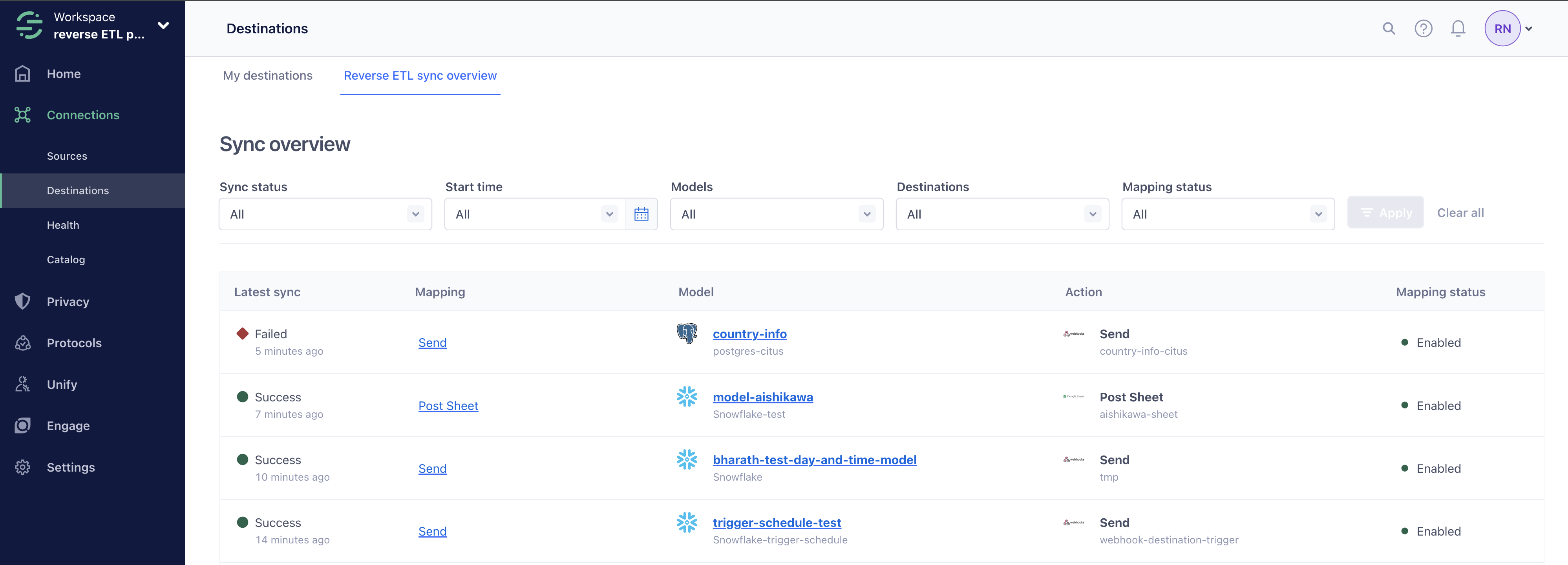This screenshot has height=565, width=1568.
Task: Click the Postgres icon beside country-info
Action: (687, 333)
